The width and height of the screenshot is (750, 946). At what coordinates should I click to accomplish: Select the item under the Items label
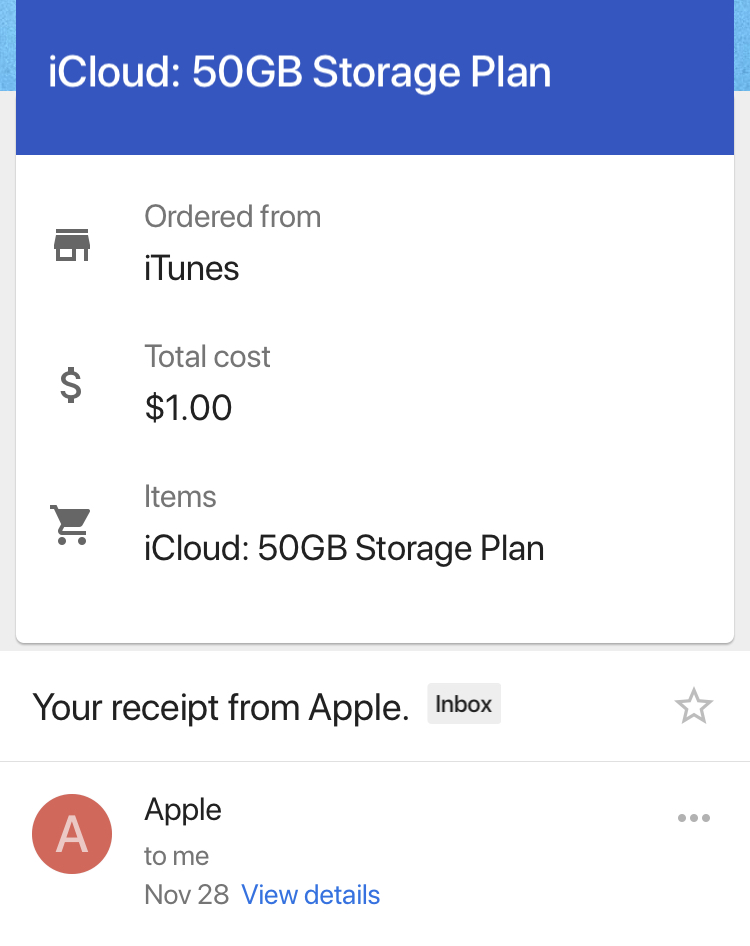click(x=344, y=548)
